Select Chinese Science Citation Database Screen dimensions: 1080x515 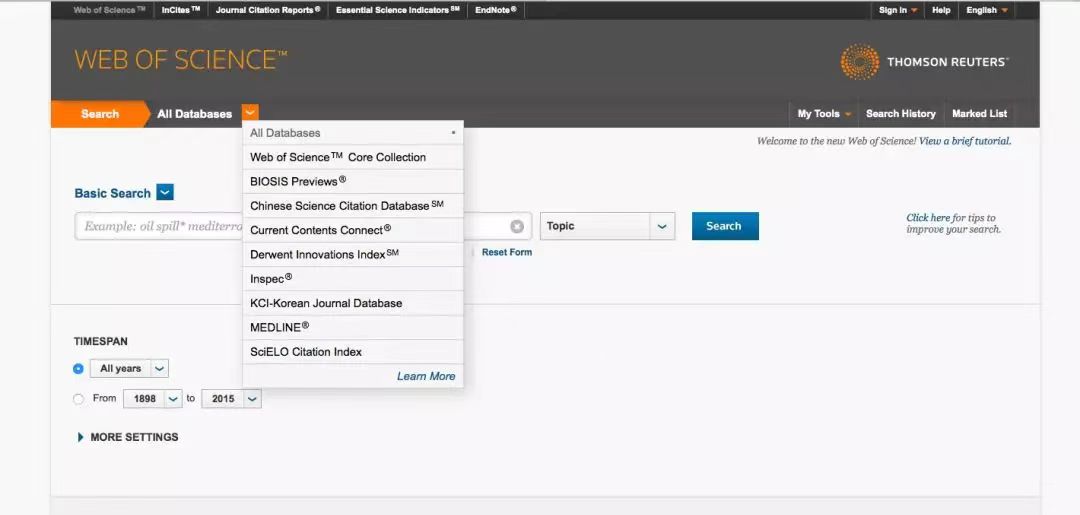(x=353, y=206)
